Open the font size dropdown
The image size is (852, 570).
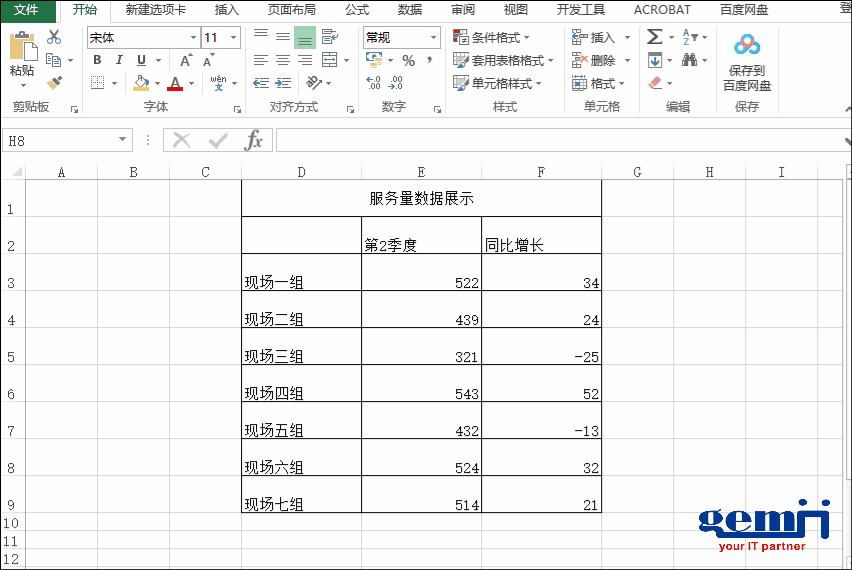[x=234, y=37]
